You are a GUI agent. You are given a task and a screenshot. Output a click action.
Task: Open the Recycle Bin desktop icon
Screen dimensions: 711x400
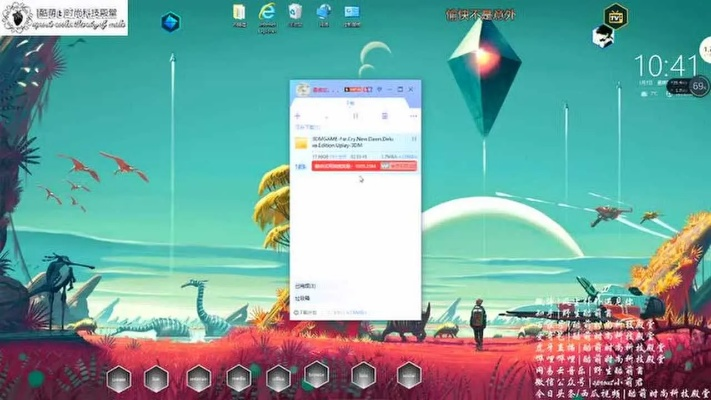(x=295, y=13)
